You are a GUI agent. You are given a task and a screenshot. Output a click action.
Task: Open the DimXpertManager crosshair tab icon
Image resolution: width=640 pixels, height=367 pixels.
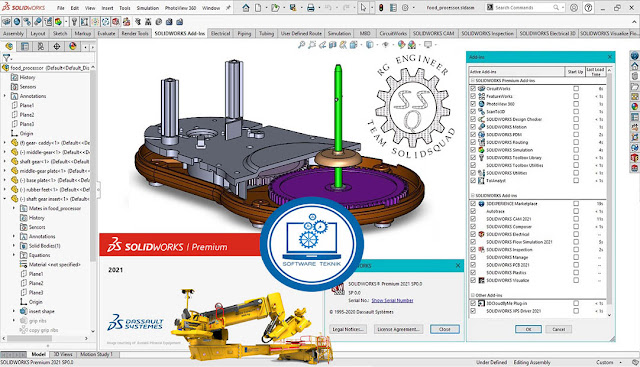pos(57,47)
